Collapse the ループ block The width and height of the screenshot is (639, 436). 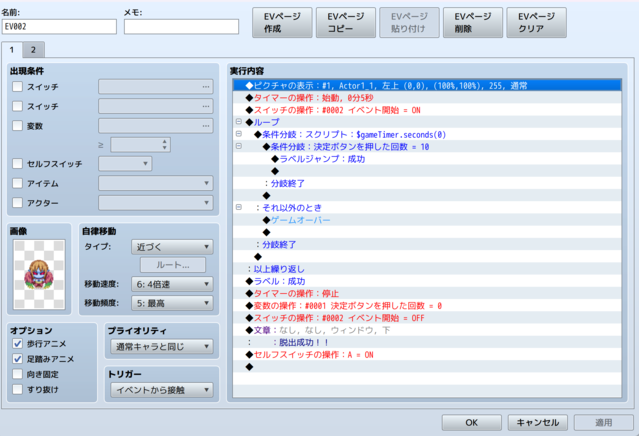tap(239, 121)
